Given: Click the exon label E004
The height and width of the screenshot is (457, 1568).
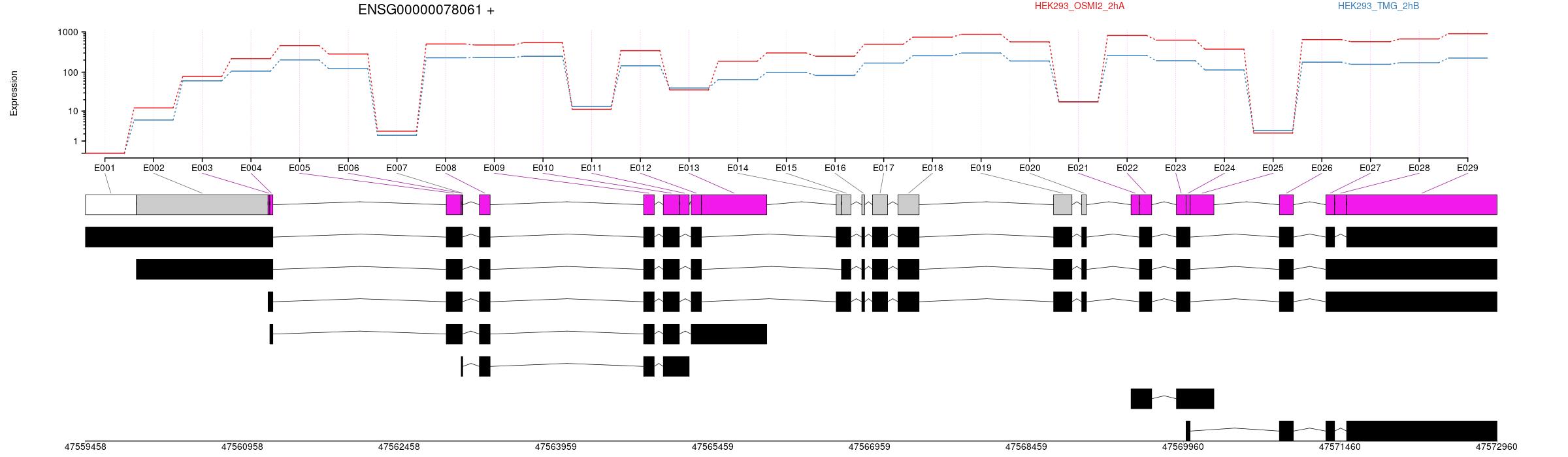Looking at the screenshot, I should point(251,168).
